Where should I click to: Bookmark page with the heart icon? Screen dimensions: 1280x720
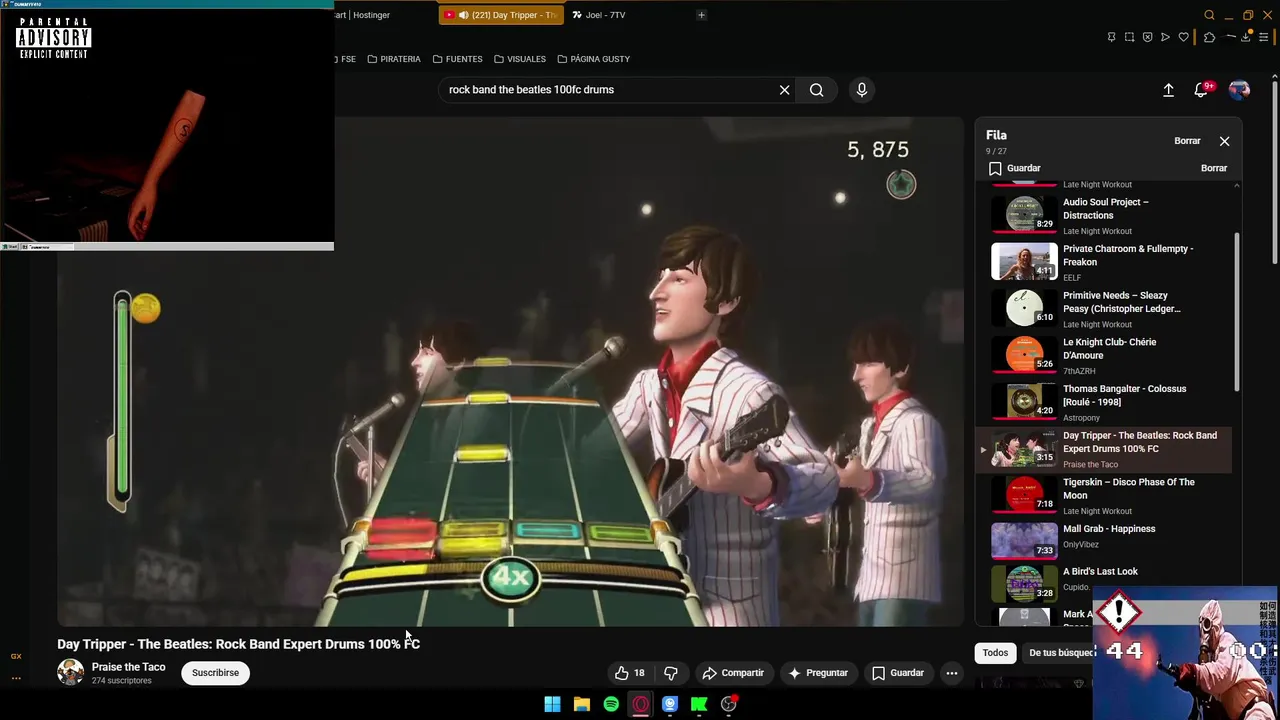coord(1184,37)
